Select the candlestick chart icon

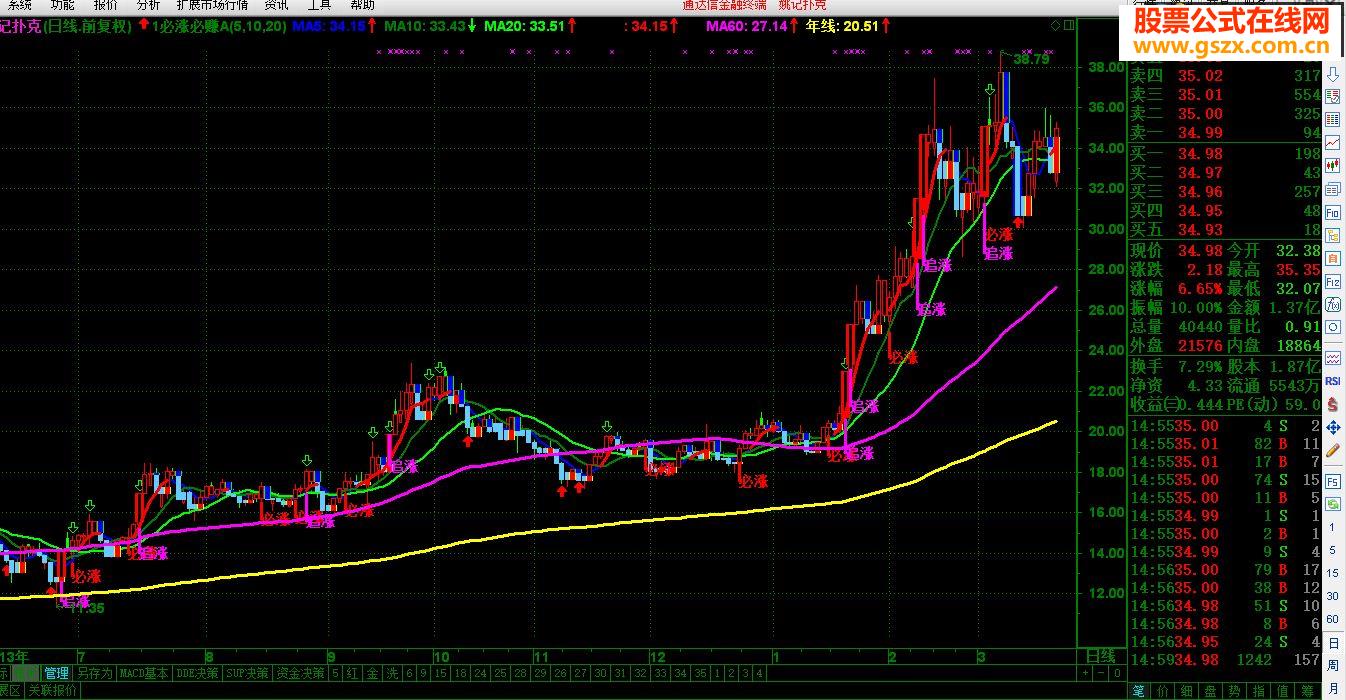coord(1333,166)
